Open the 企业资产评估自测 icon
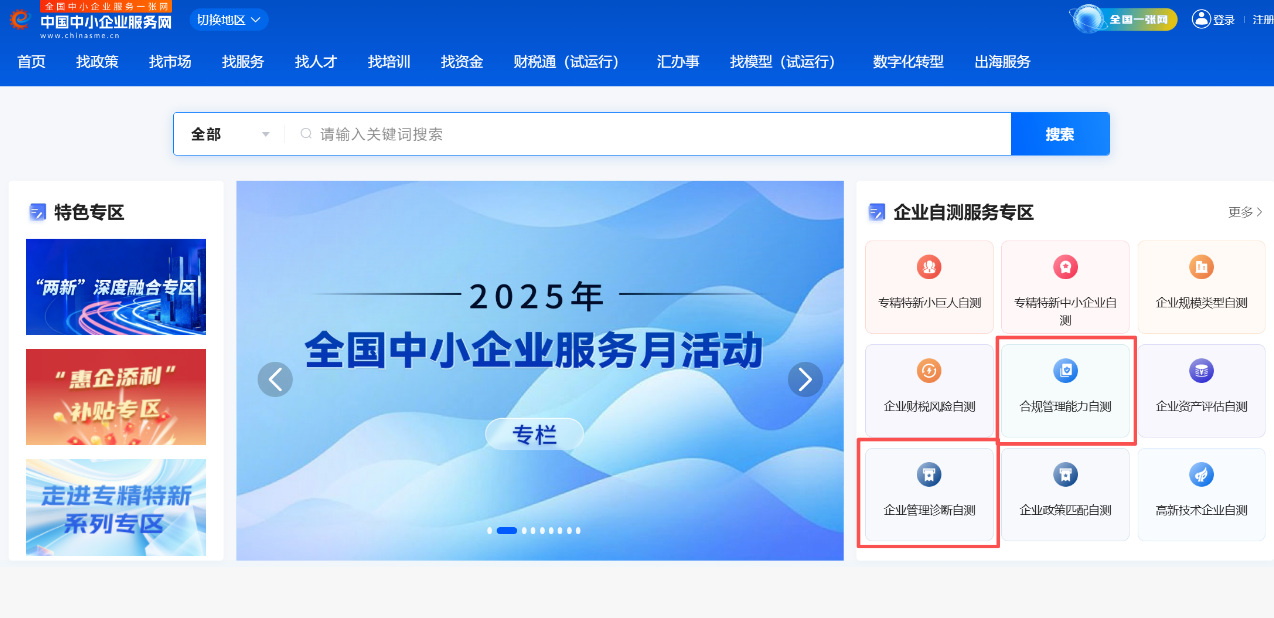Screen dimensions: 1274x618 click(1201, 372)
